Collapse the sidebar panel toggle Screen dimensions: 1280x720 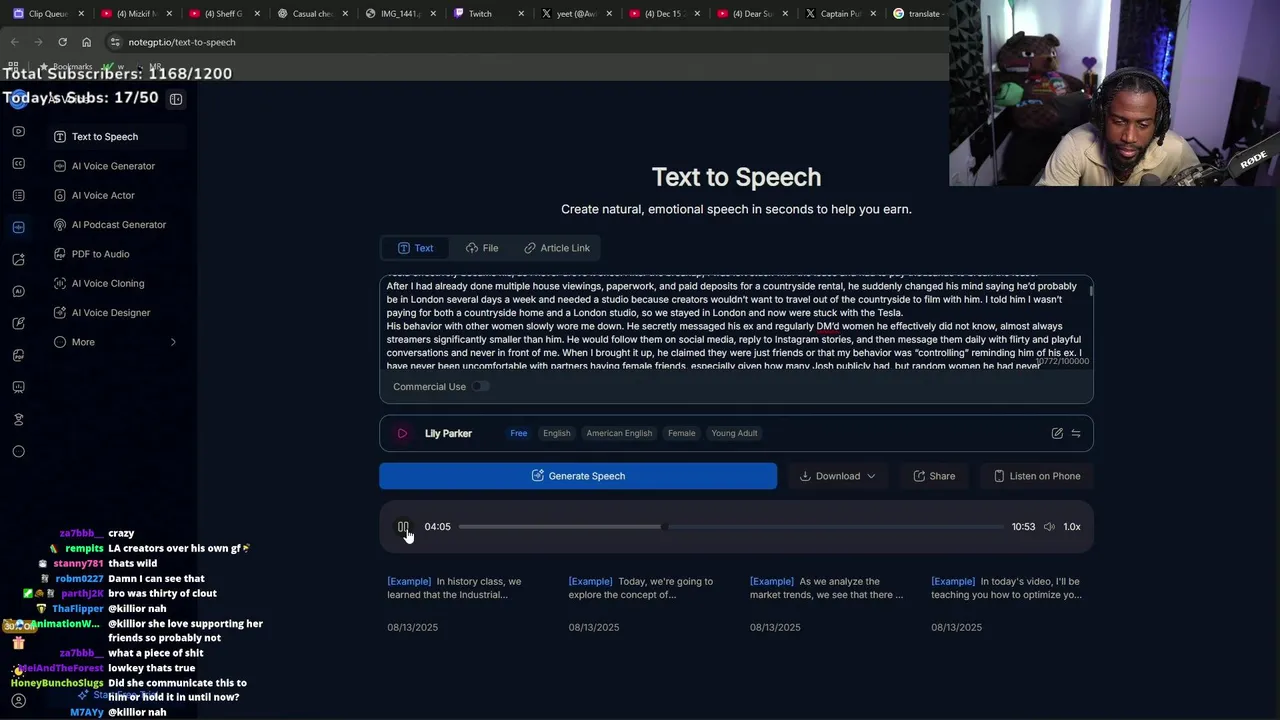point(176,99)
